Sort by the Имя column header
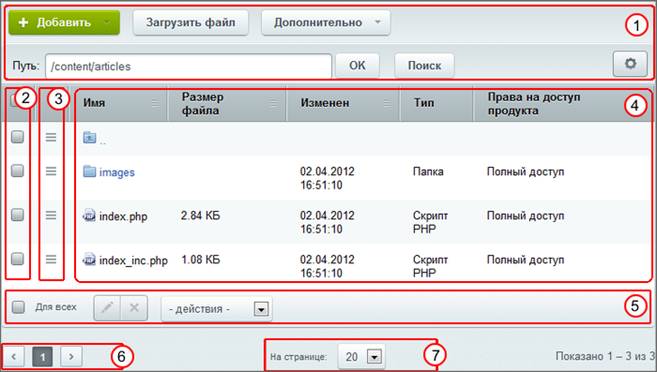 point(94,103)
